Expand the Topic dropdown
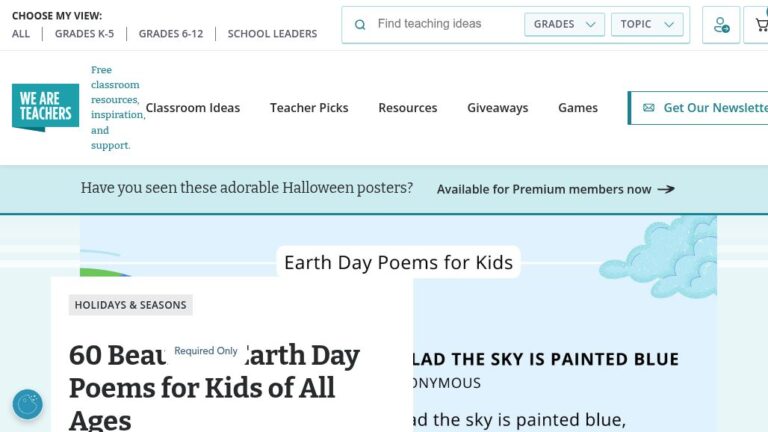Viewport: 768px width, 432px height. point(647,24)
